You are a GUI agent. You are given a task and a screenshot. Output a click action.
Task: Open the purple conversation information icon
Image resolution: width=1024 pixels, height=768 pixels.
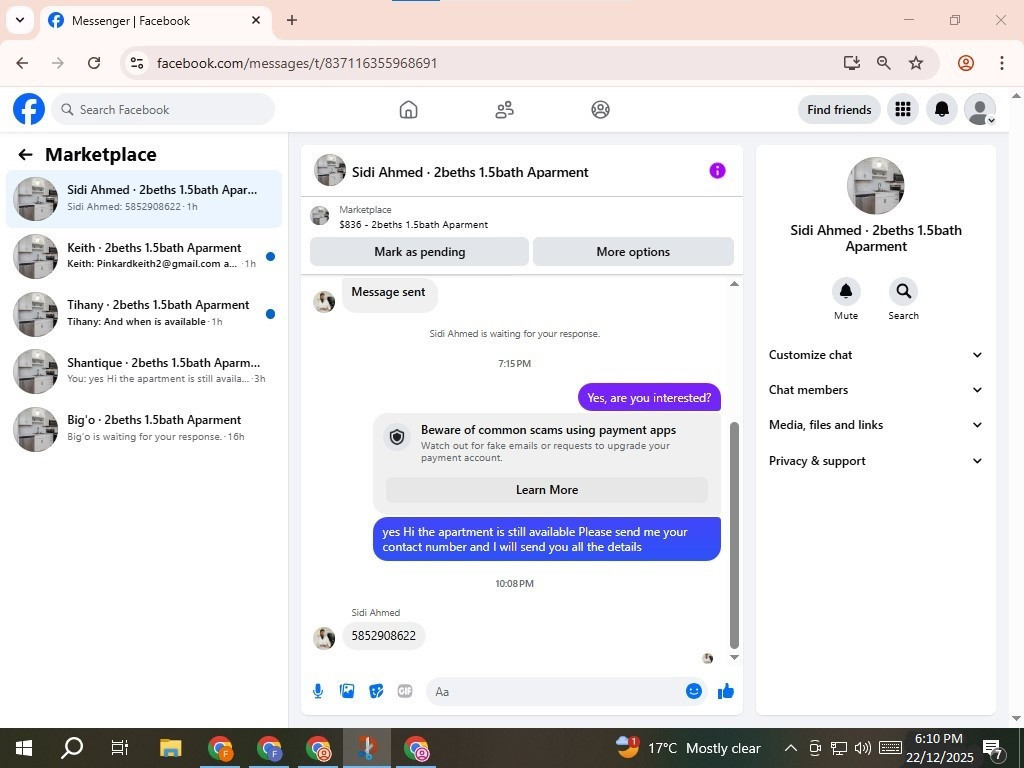(x=717, y=171)
